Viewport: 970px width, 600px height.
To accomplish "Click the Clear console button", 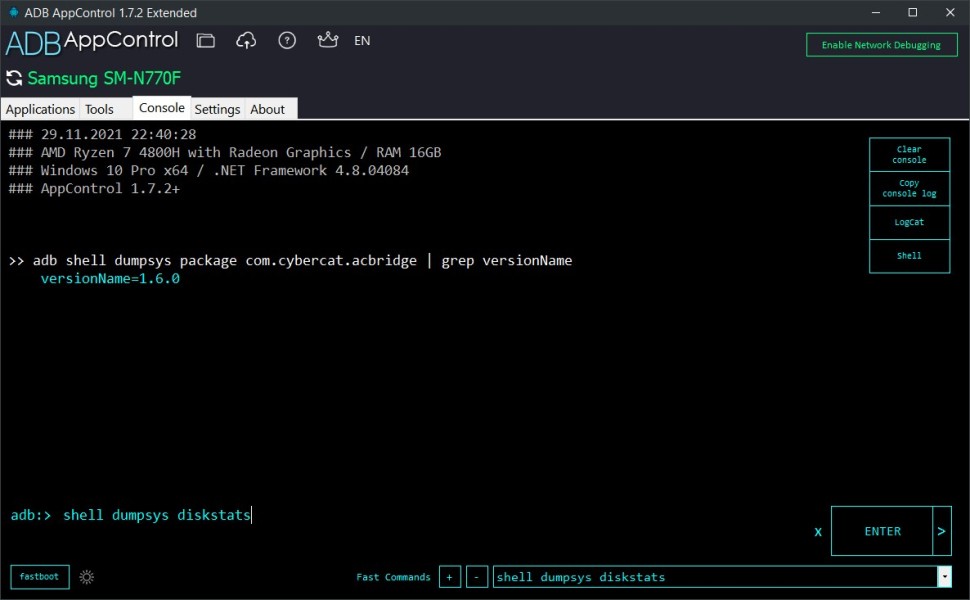I will click(x=909, y=155).
